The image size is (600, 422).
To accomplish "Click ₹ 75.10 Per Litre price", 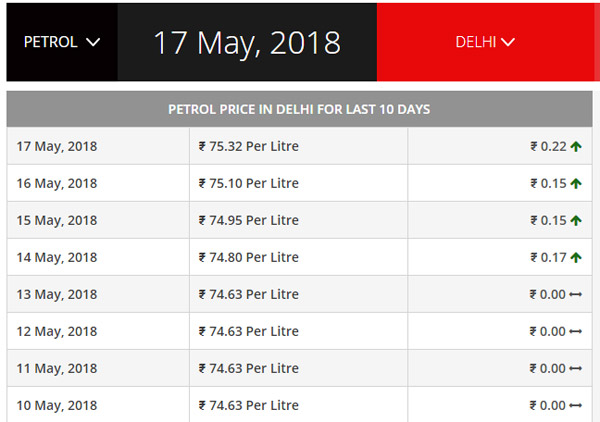I will (x=248, y=183).
